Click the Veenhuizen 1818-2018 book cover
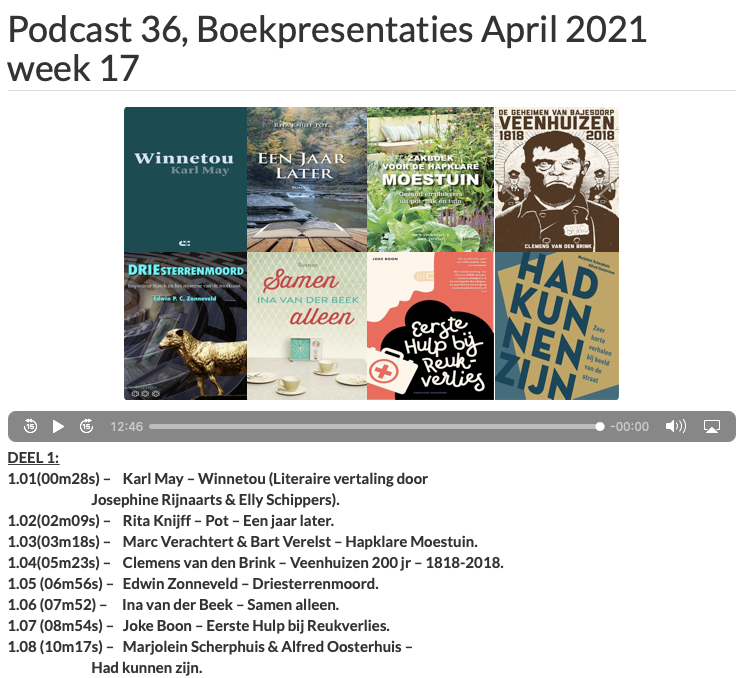 click(556, 179)
